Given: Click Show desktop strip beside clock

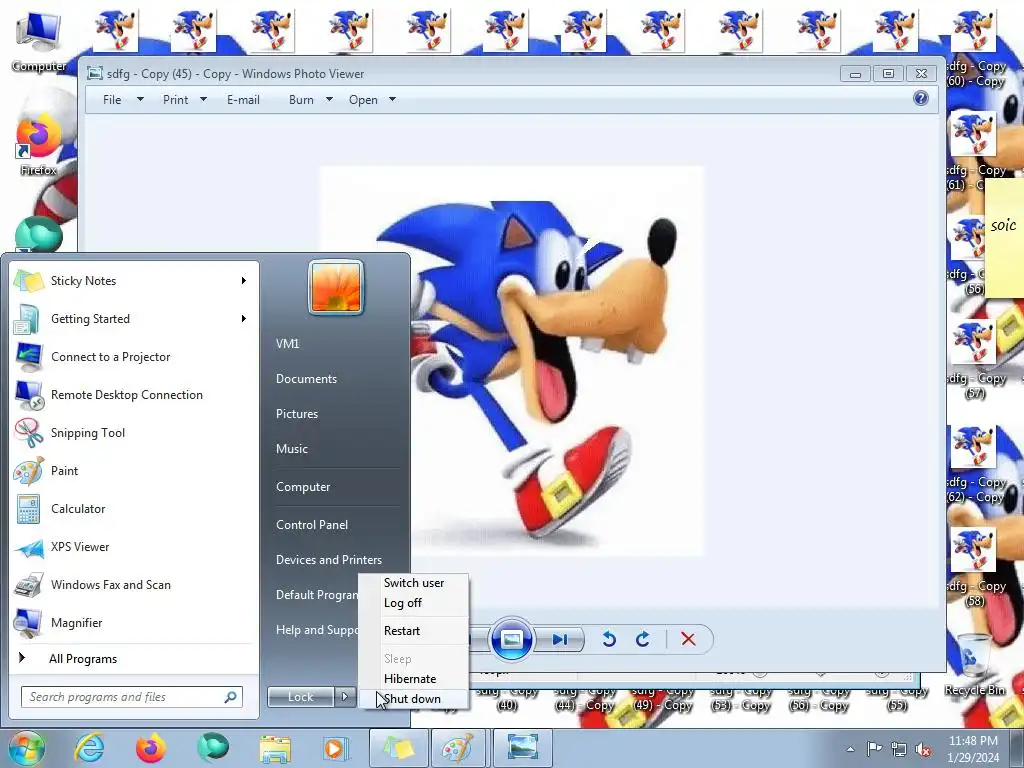Looking at the screenshot, I should click(1017, 748).
